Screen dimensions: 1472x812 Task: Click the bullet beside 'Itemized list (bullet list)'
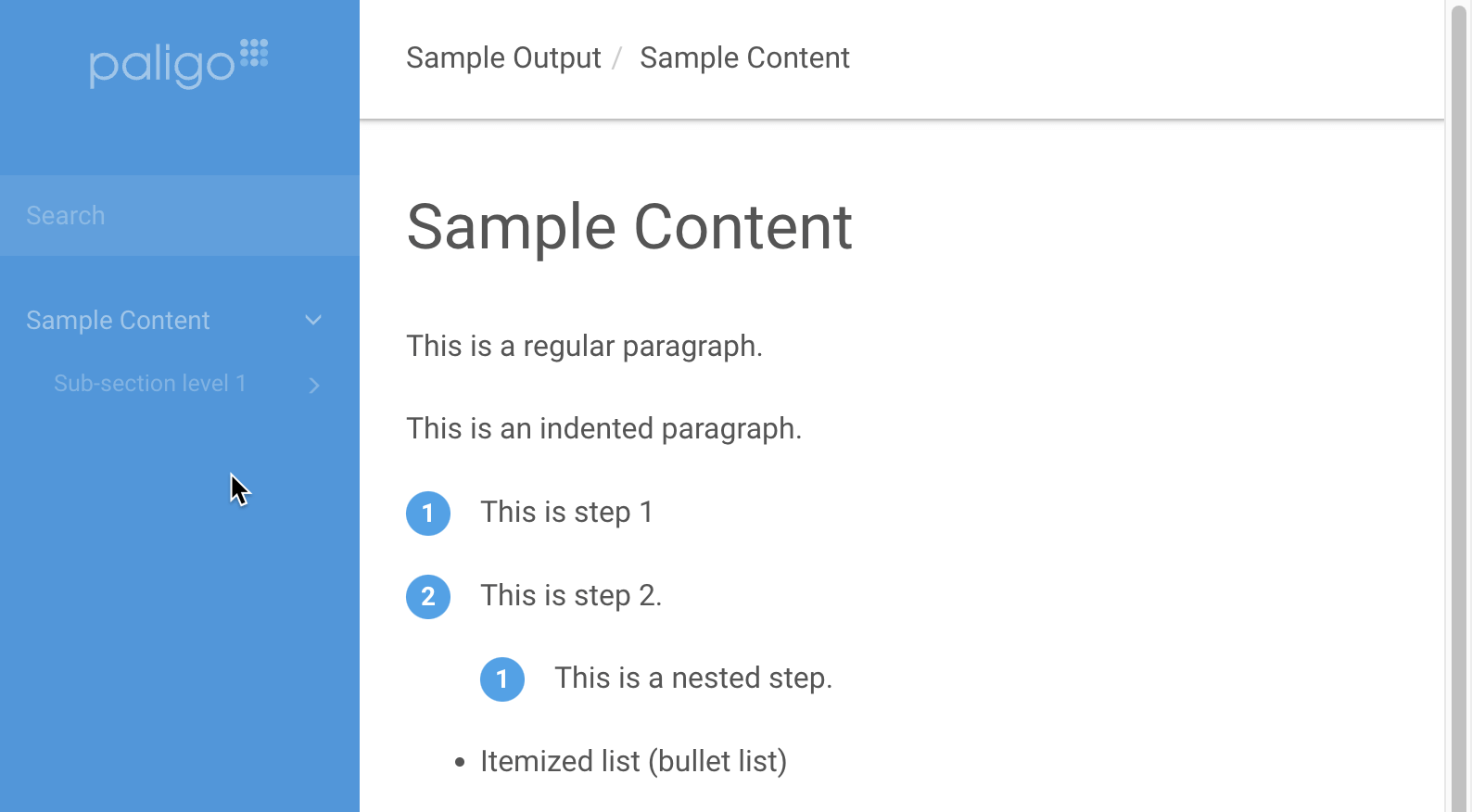[460, 762]
